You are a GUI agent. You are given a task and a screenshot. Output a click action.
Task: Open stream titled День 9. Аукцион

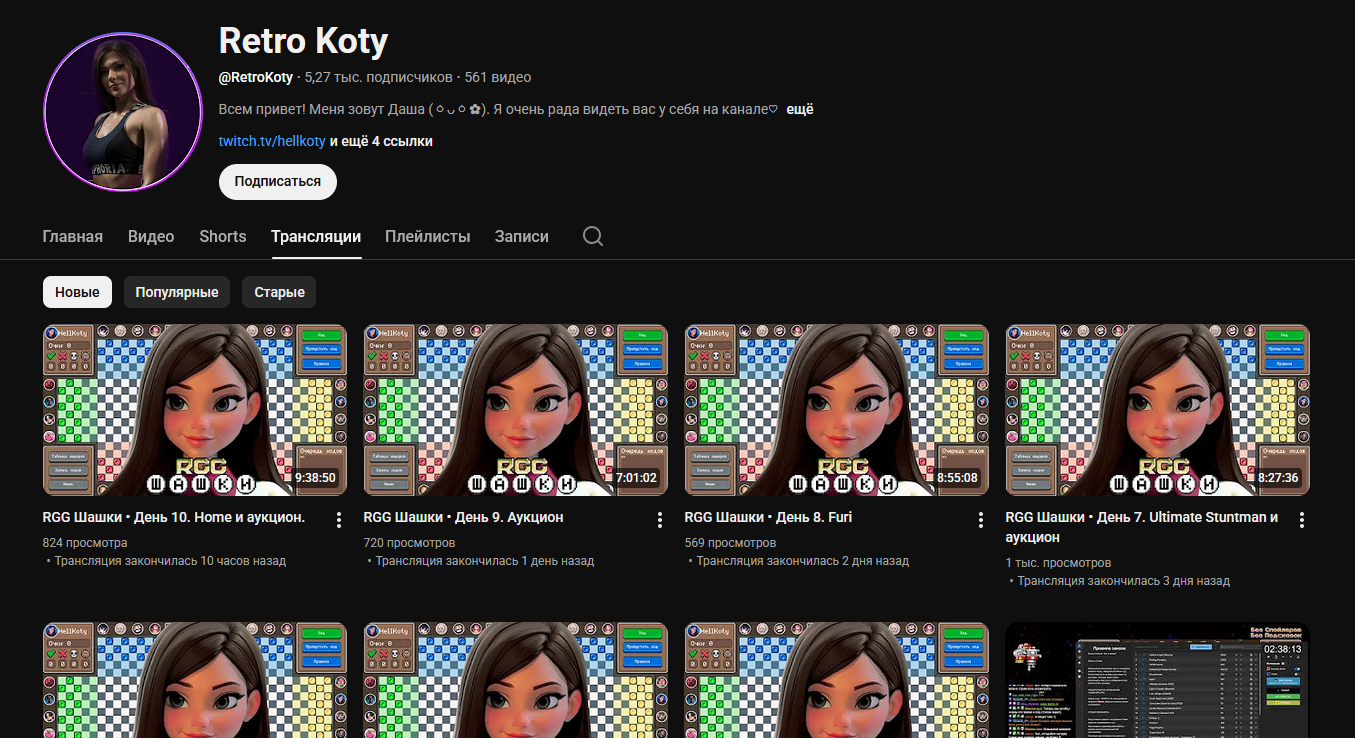tap(464, 517)
